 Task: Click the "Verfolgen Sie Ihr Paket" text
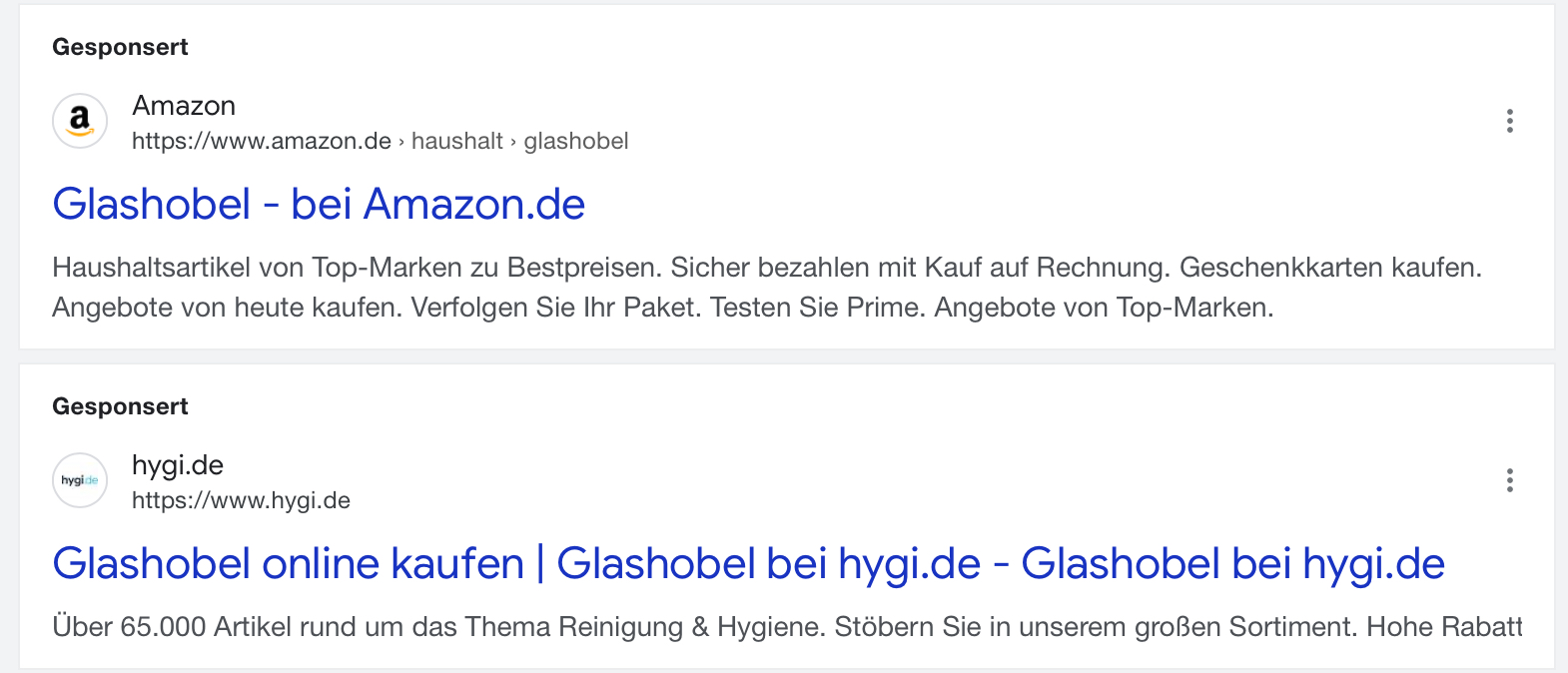[556, 308]
